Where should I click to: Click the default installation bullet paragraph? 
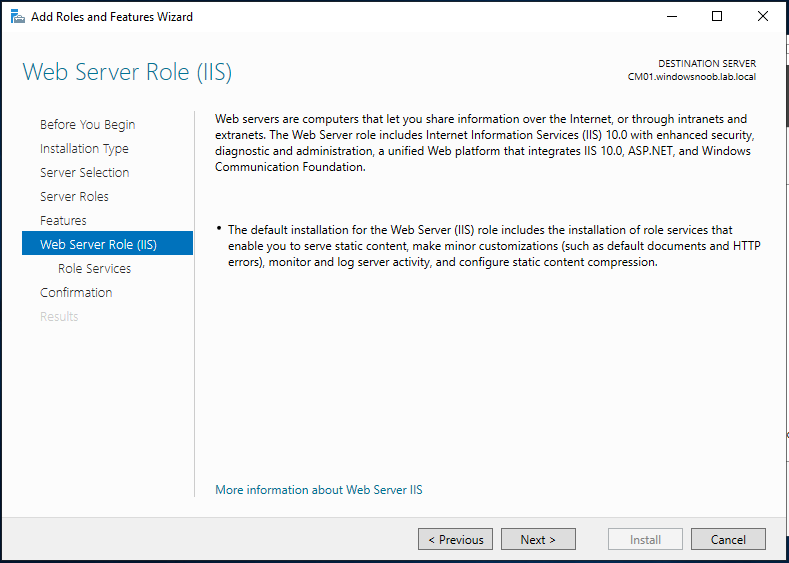click(x=494, y=246)
